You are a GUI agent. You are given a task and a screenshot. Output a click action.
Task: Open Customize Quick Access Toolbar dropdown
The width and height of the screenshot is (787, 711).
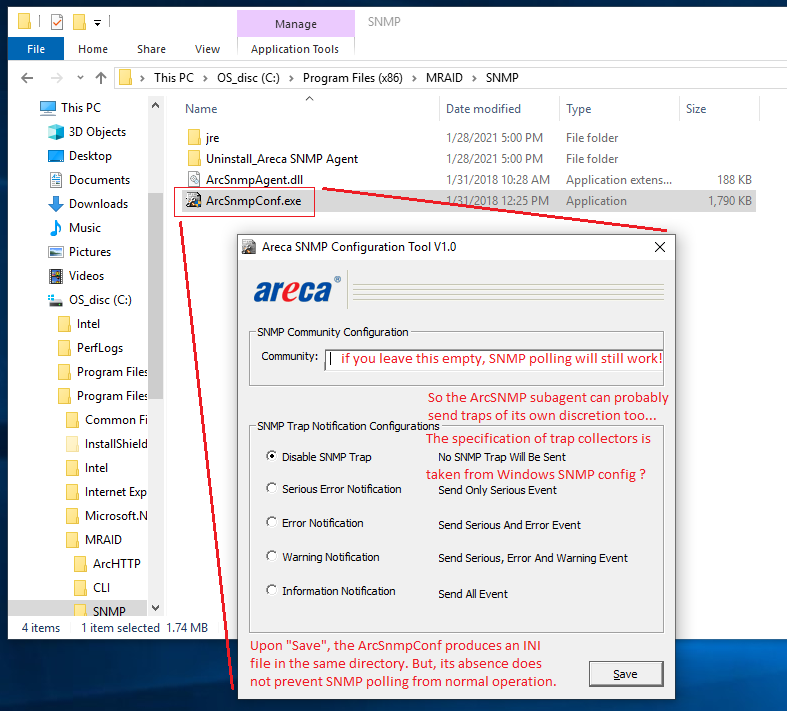(97, 23)
